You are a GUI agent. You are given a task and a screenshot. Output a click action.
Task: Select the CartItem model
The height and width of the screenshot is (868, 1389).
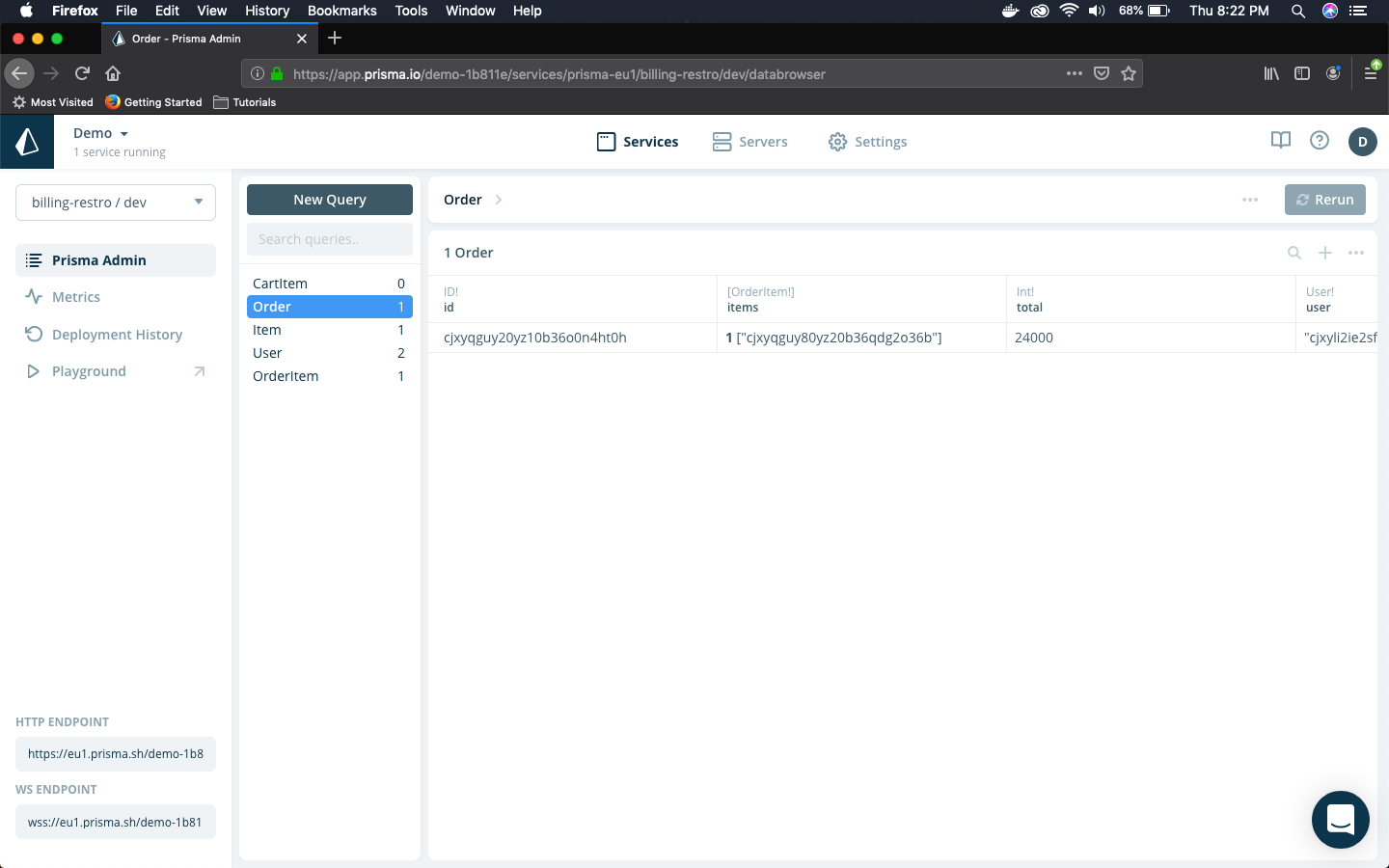(x=330, y=284)
